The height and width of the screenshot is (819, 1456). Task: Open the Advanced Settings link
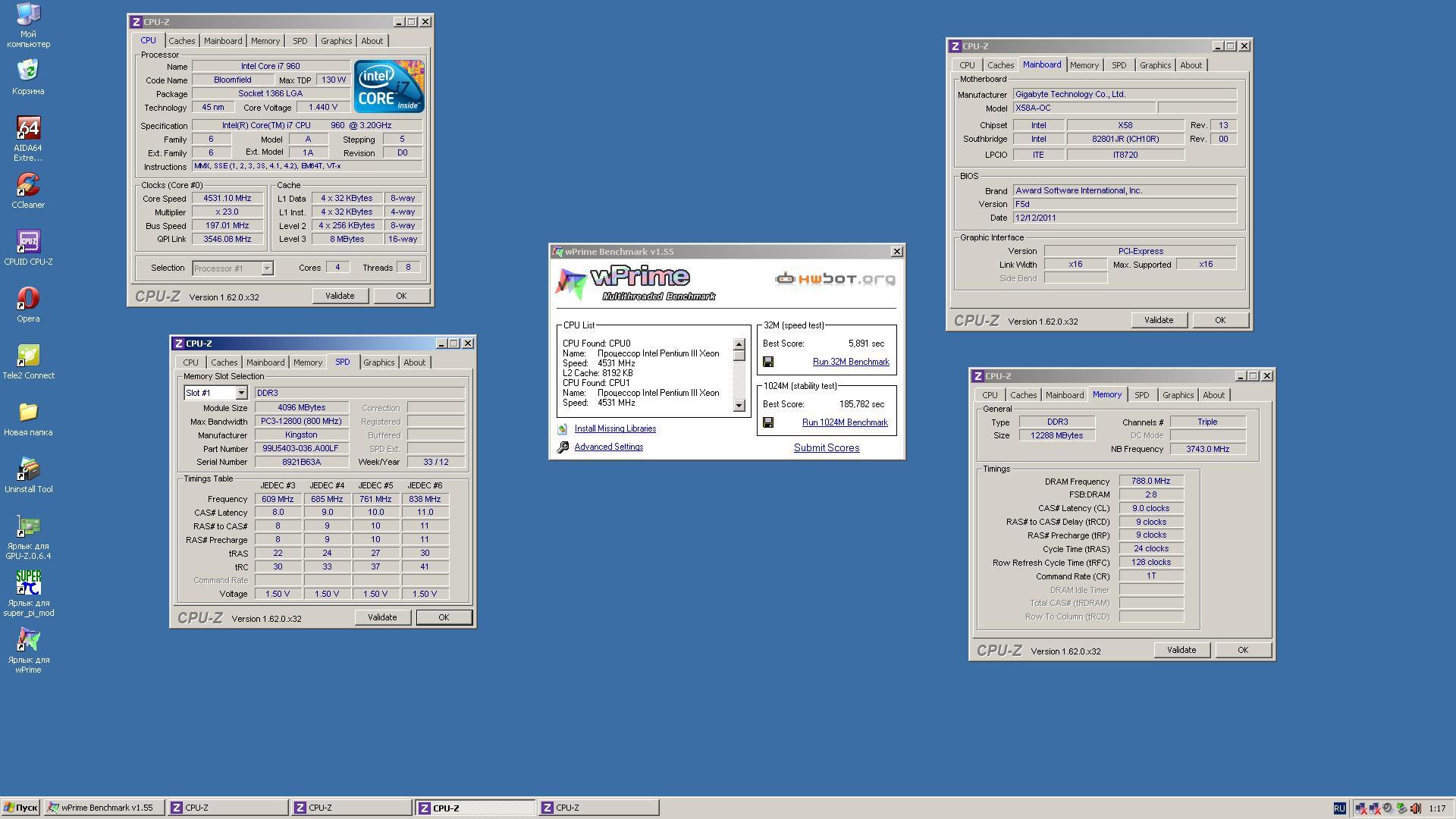[609, 447]
